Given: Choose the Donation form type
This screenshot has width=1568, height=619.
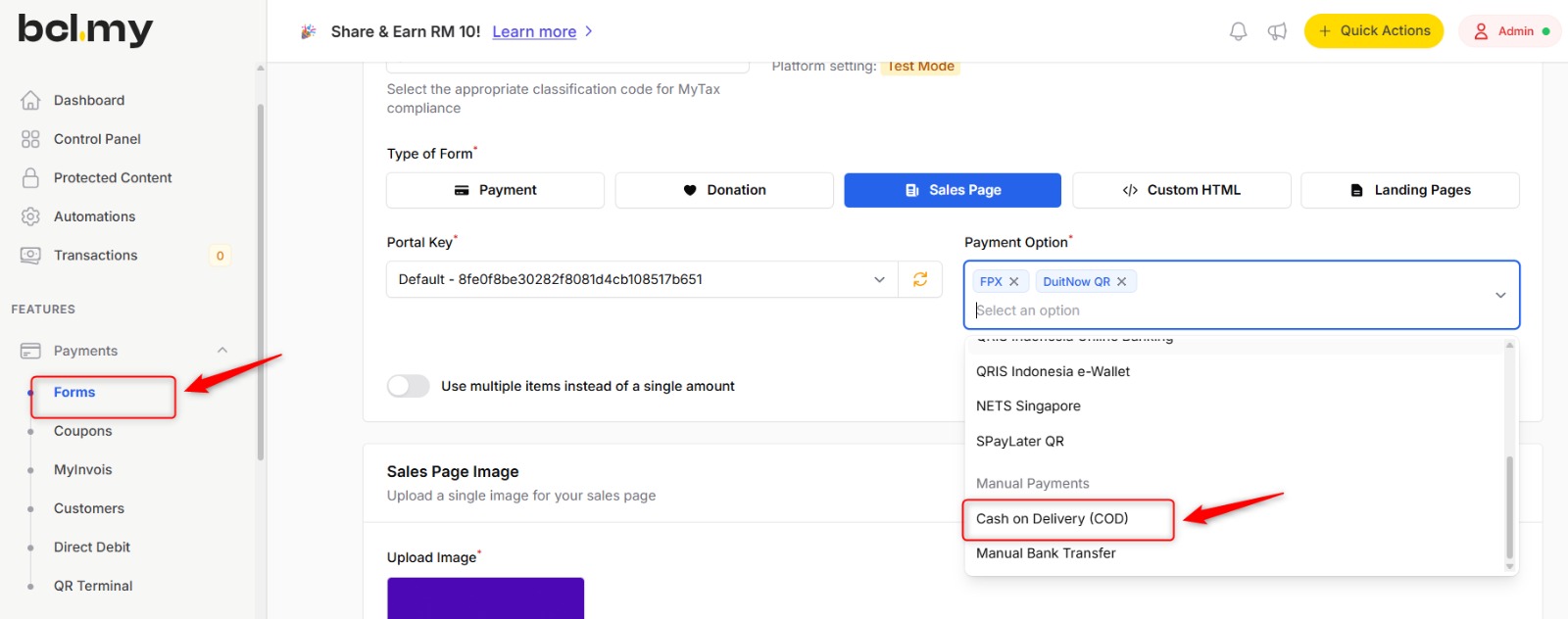Looking at the screenshot, I should click(x=724, y=190).
